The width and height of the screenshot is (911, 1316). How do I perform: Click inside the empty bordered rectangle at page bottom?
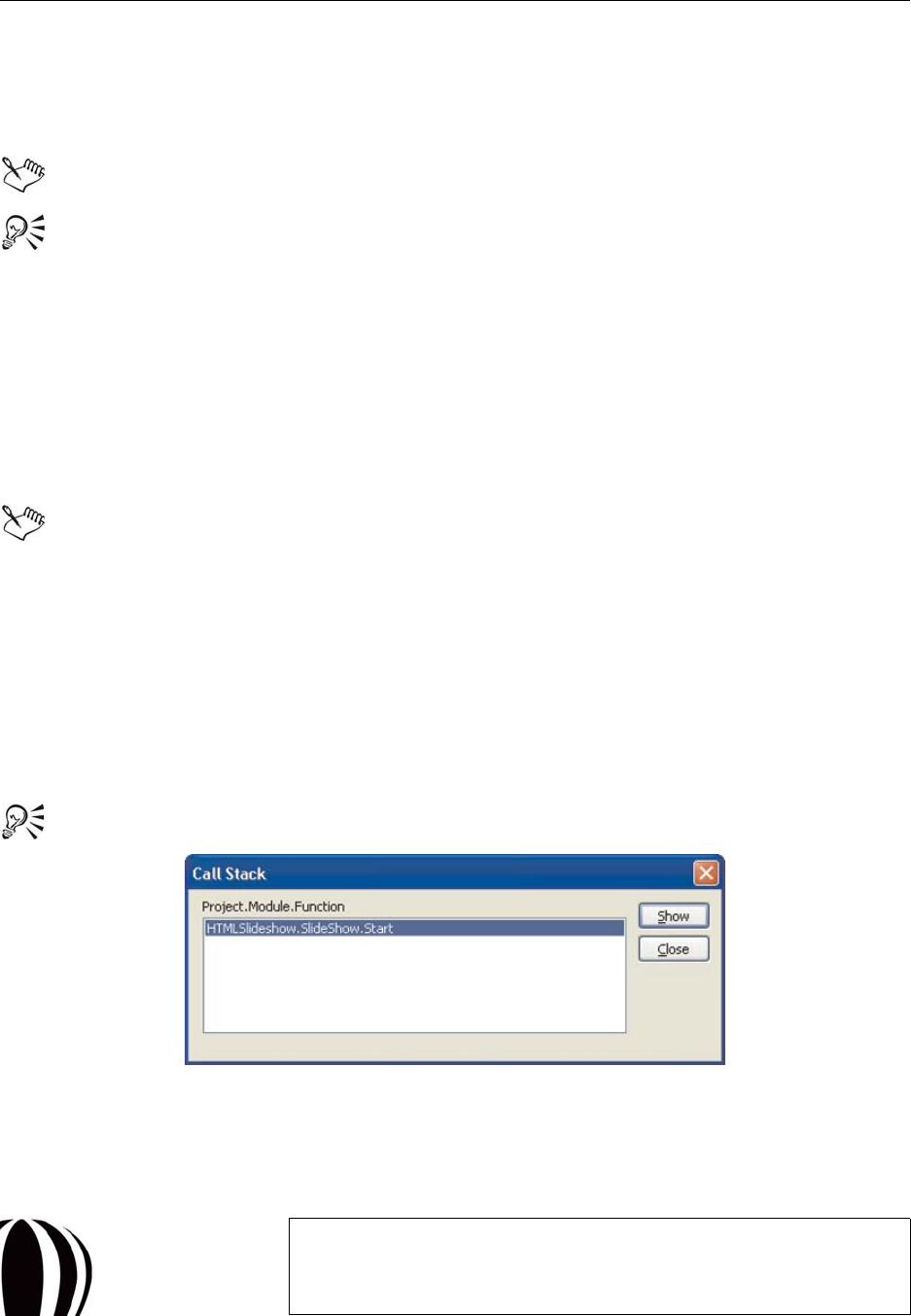coord(599,1265)
